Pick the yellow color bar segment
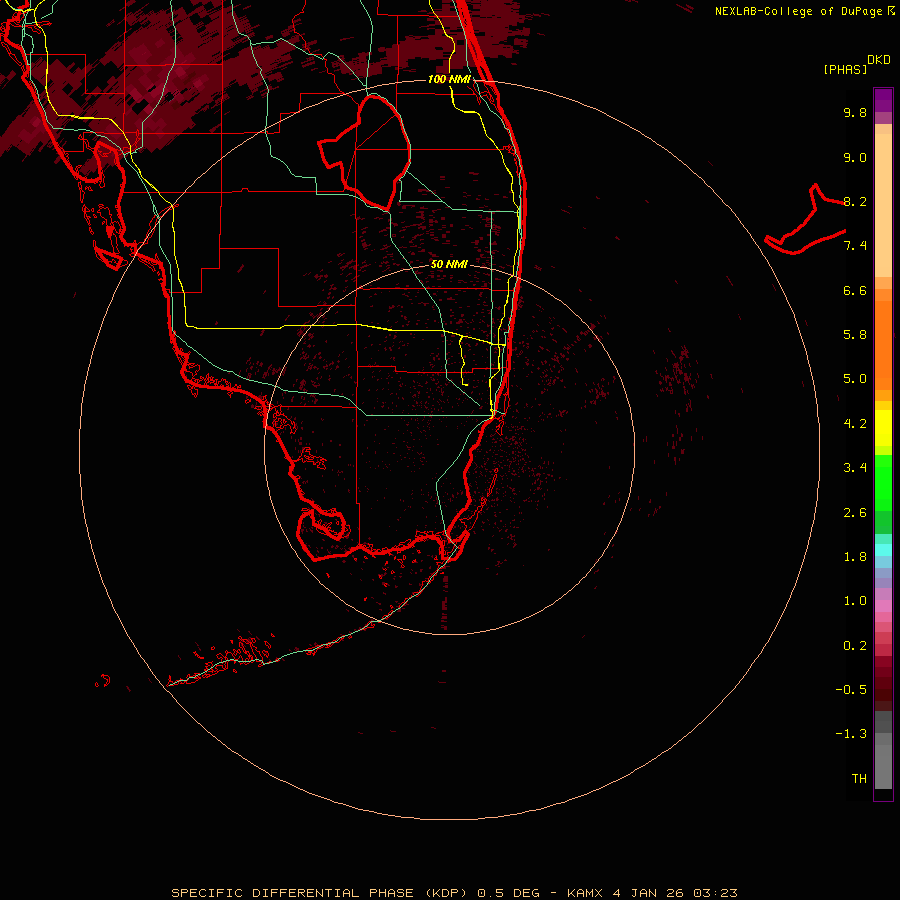This screenshot has height=900, width=900. pyautogui.click(x=883, y=428)
